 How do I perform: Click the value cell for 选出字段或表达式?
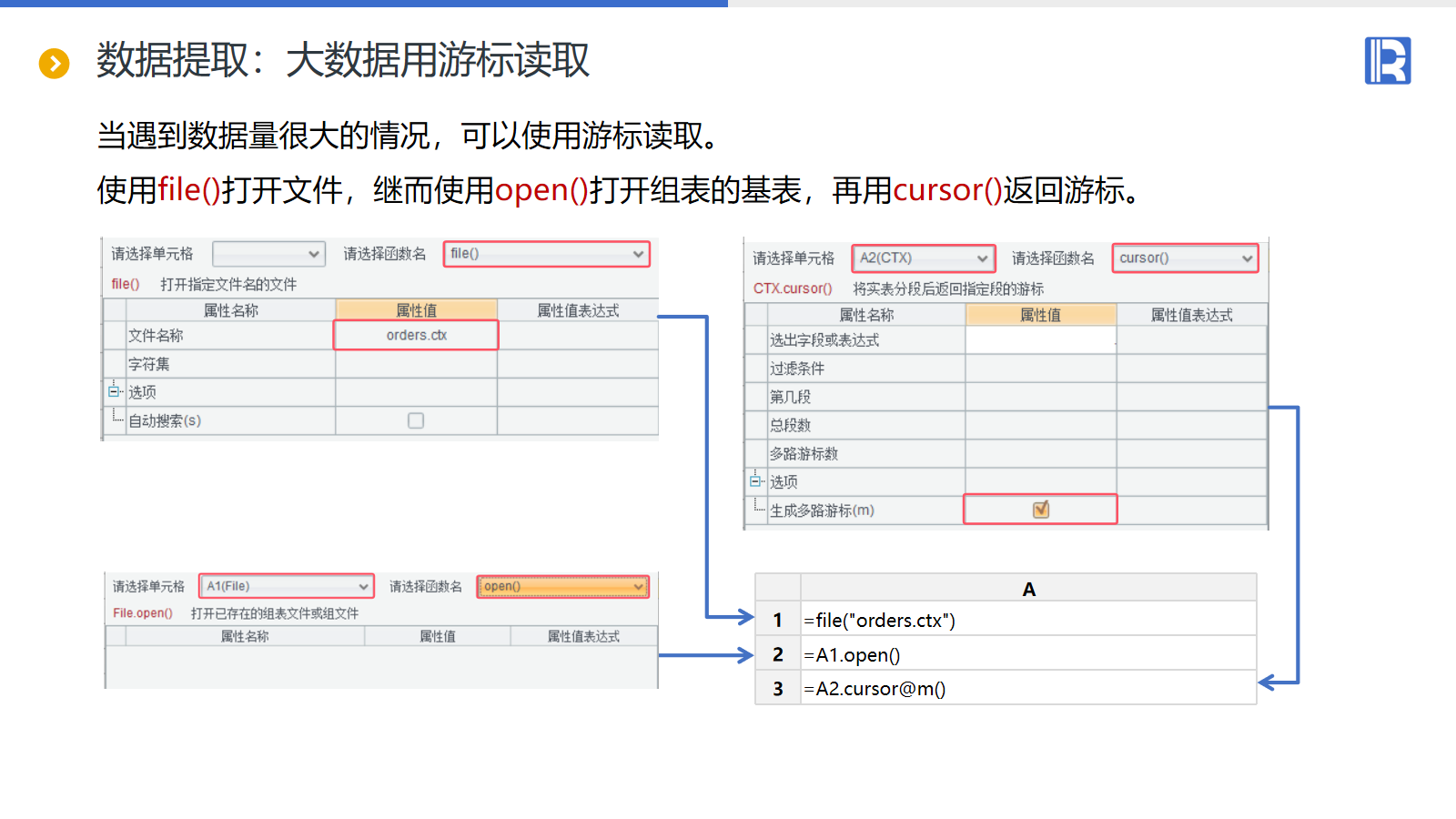tap(1041, 340)
